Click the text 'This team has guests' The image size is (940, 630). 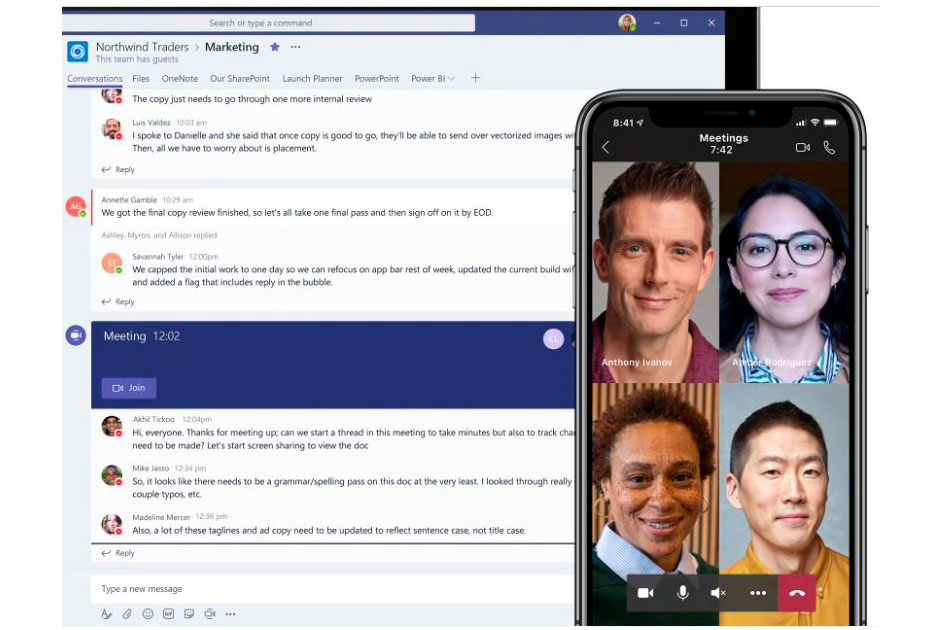[137, 59]
